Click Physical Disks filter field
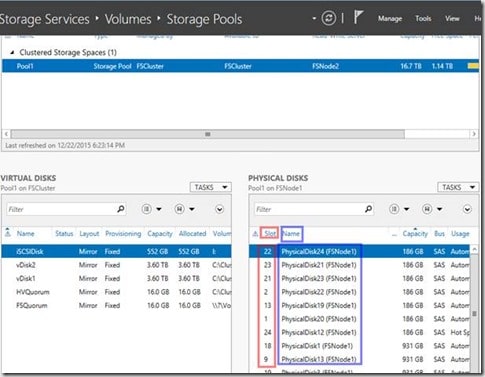The image size is (485, 377). [x=314, y=209]
